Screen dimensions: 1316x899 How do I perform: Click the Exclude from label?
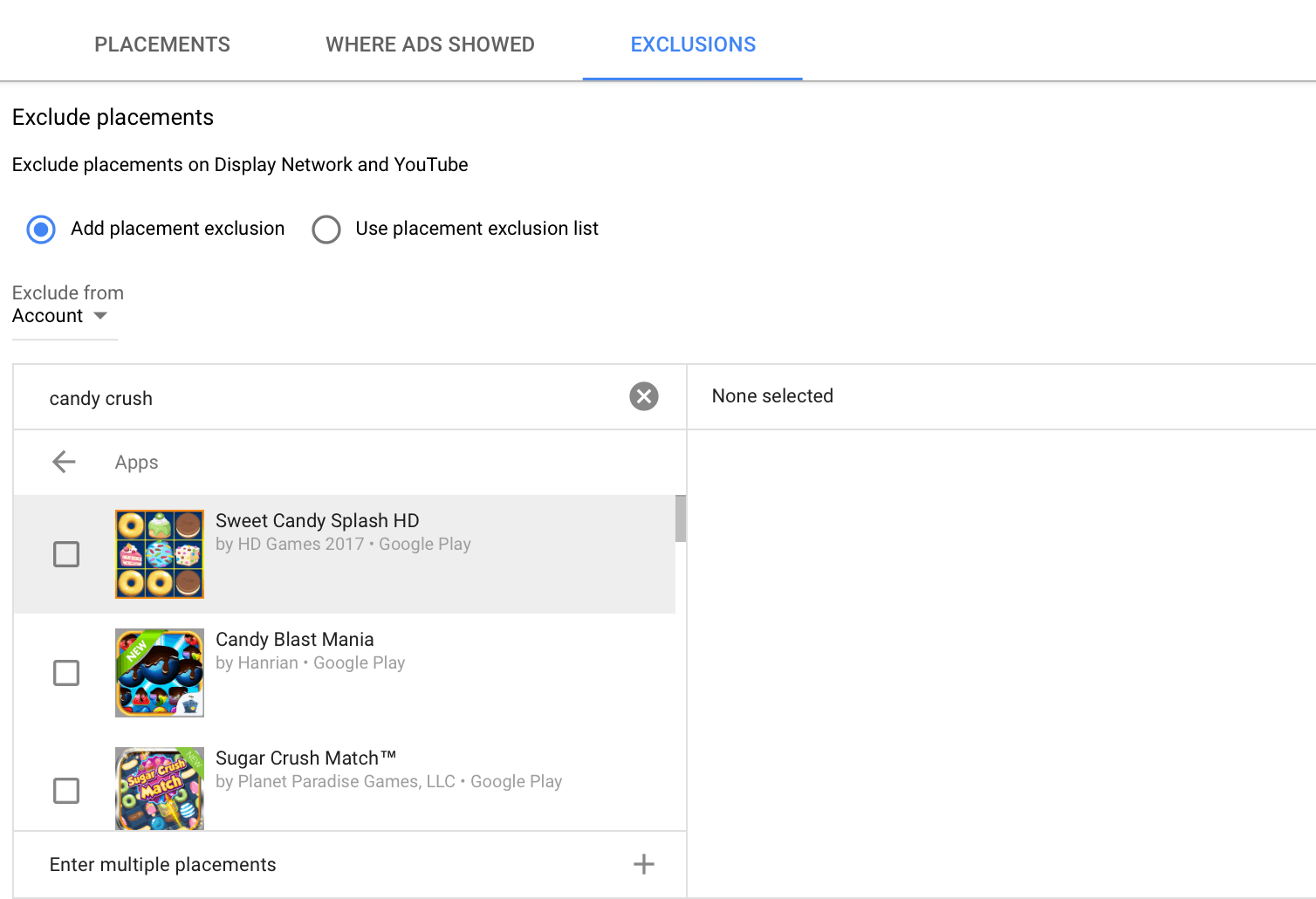tap(68, 292)
